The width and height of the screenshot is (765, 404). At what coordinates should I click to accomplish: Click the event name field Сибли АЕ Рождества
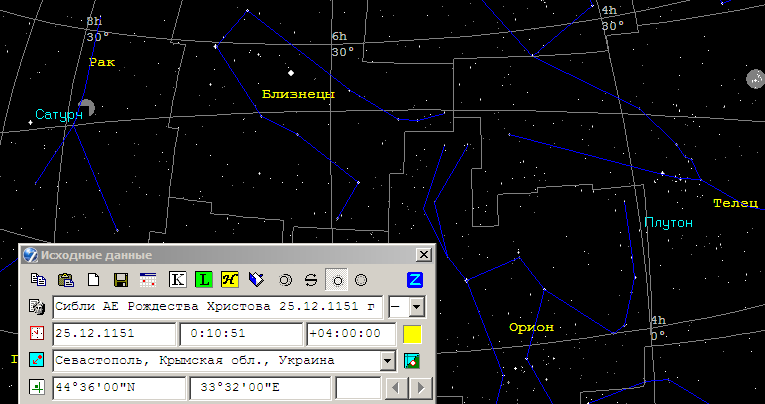[218, 307]
